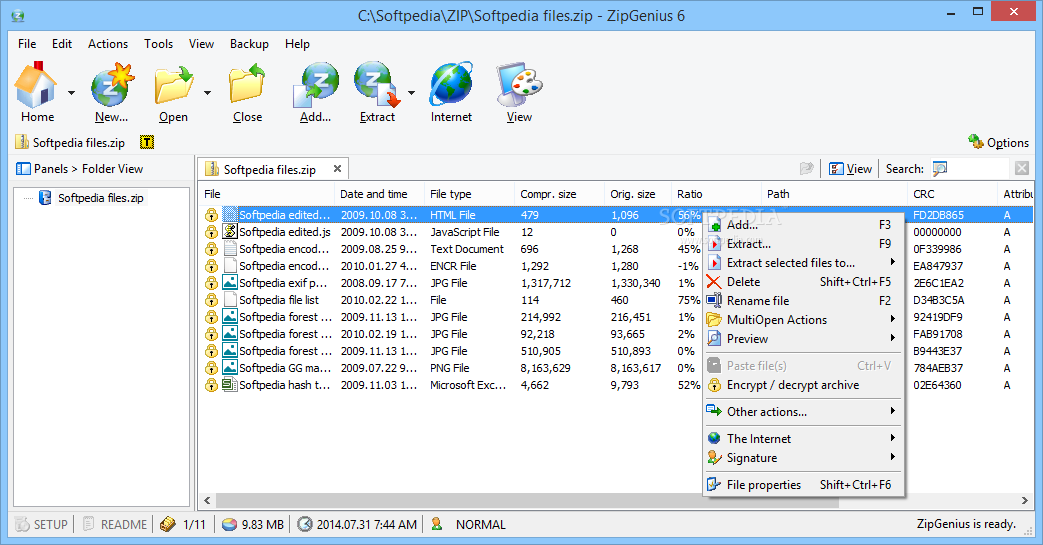Click the clock icon in status bar
Screen dimensions: 1043x545
[x=305, y=524]
